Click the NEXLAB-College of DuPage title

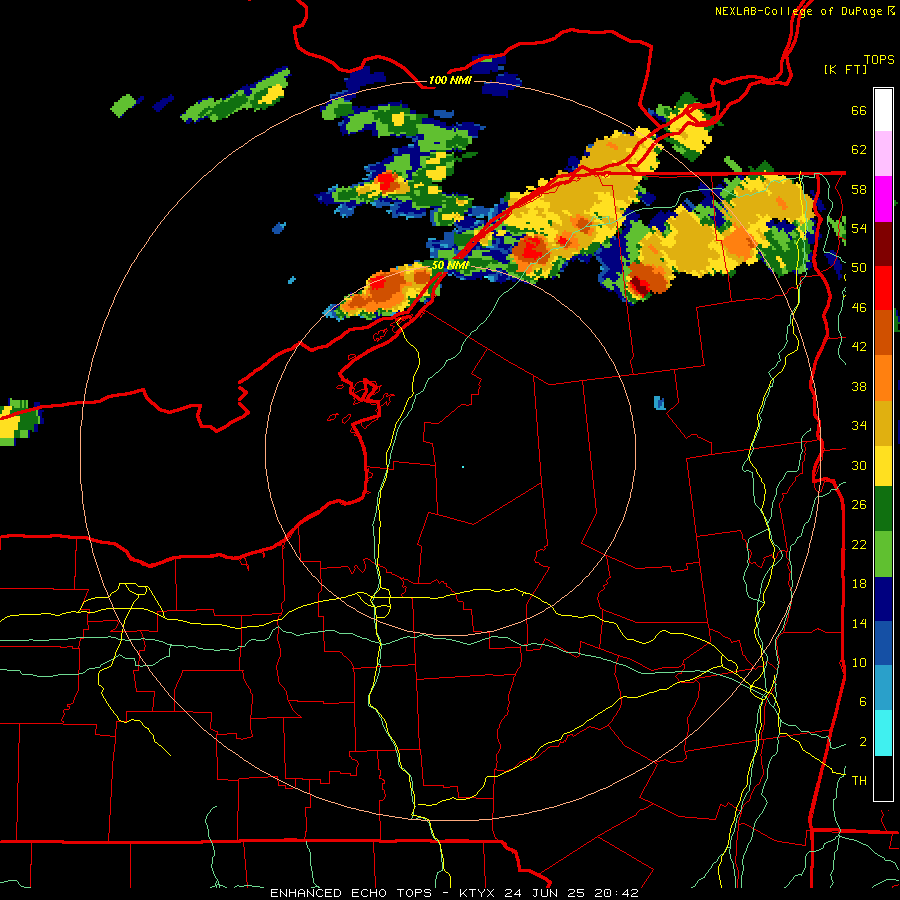[x=804, y=11]
